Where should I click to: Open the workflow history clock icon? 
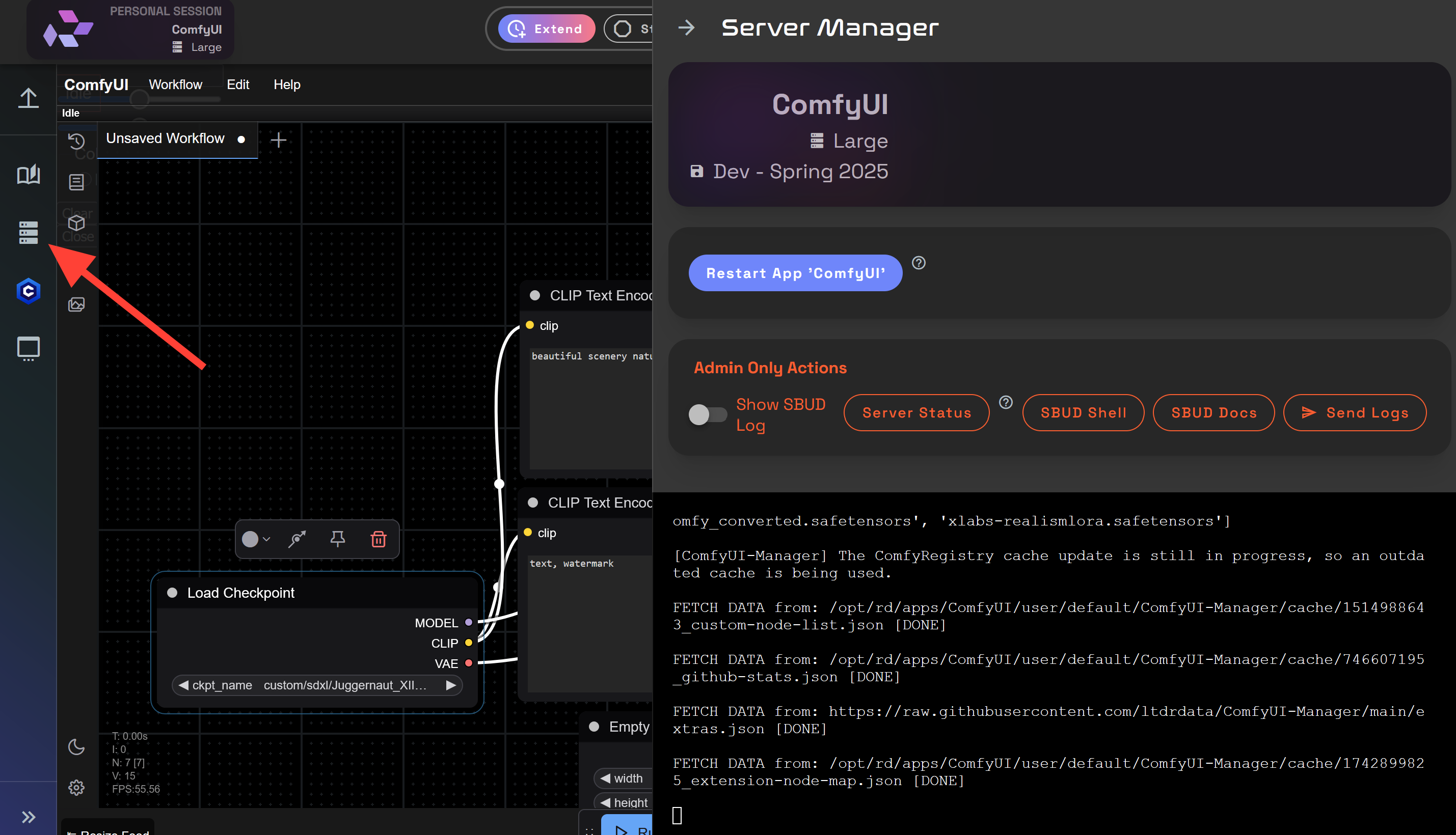click(76, 141)
